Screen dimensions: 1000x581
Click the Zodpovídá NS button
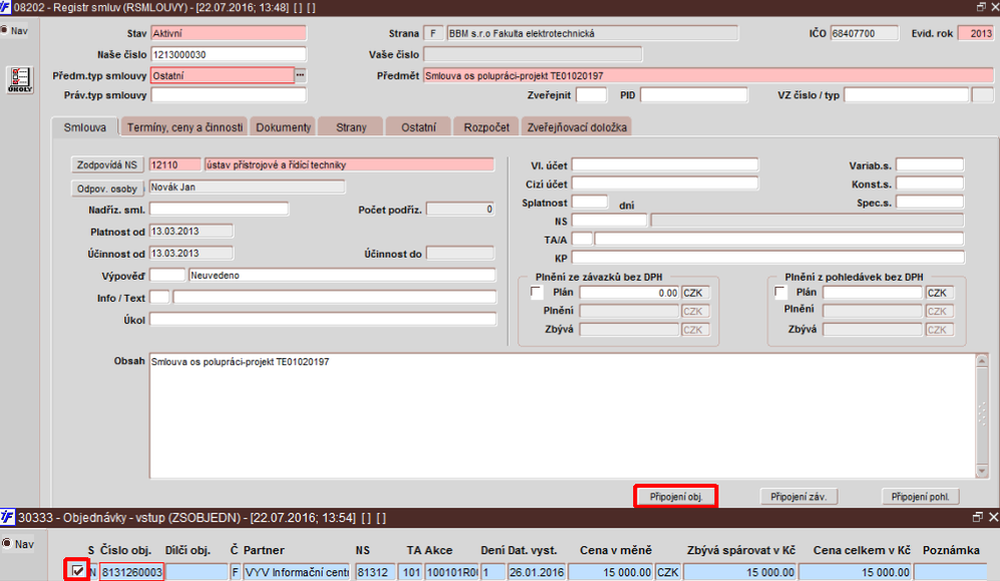107,165
